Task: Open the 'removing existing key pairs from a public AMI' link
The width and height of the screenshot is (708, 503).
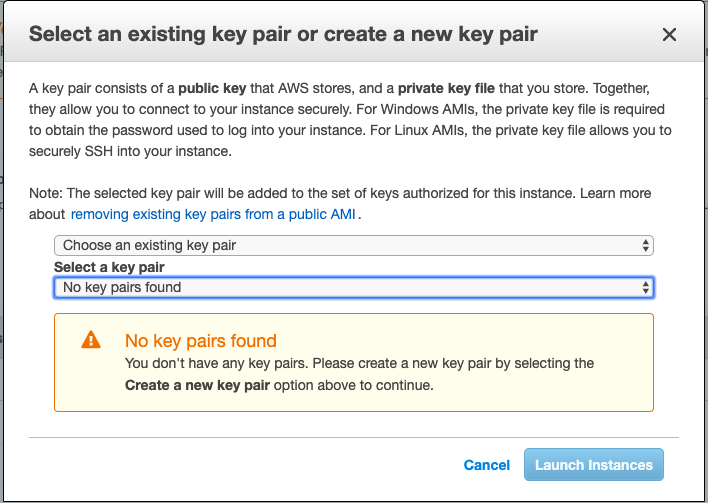Action: (213, 214)
